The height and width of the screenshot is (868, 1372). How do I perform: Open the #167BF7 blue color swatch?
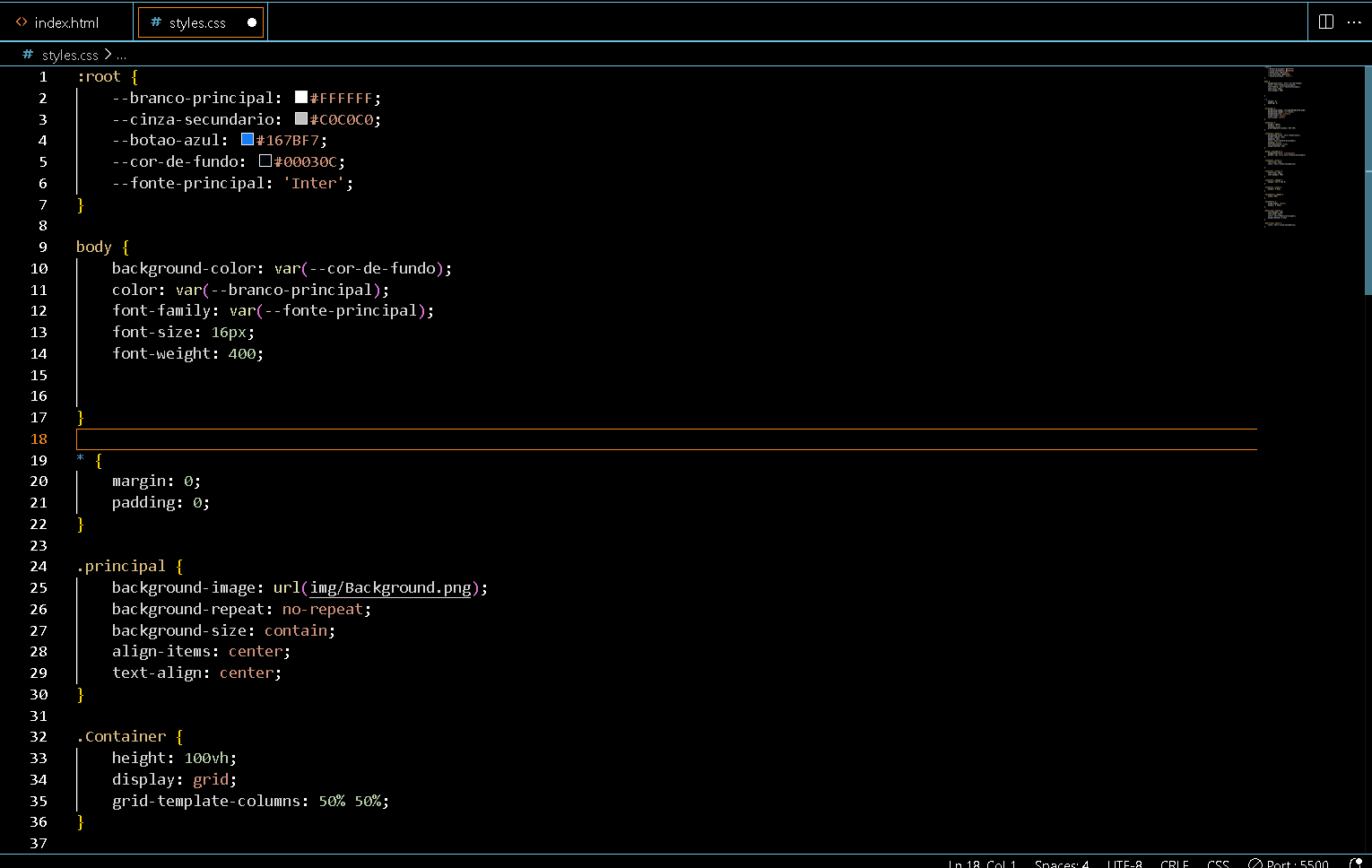pyautogui.click(x=247, y=140)
